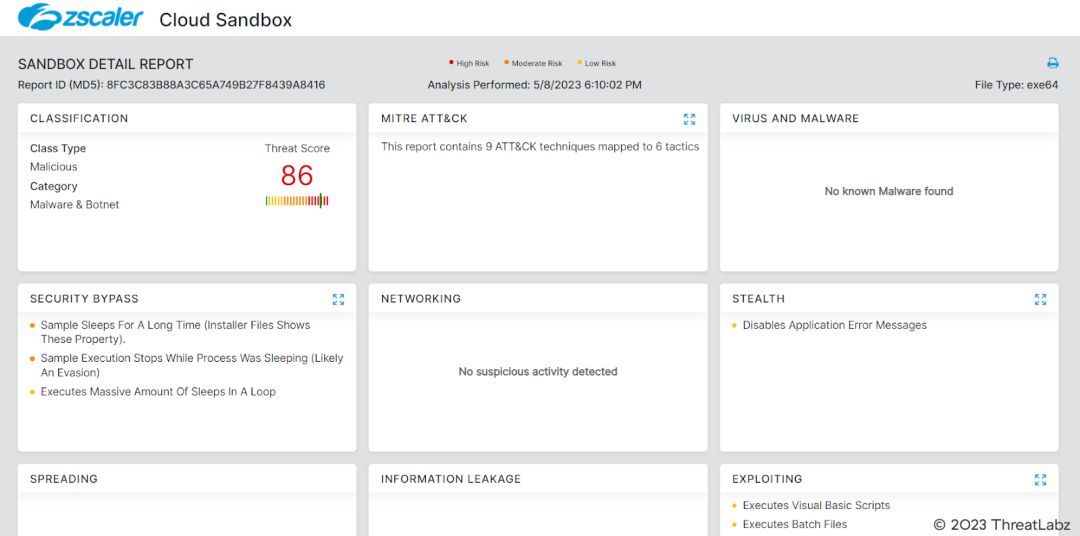Click the threat score gauge bar
The image size is (1080, 536).
[x=297, y=201]
